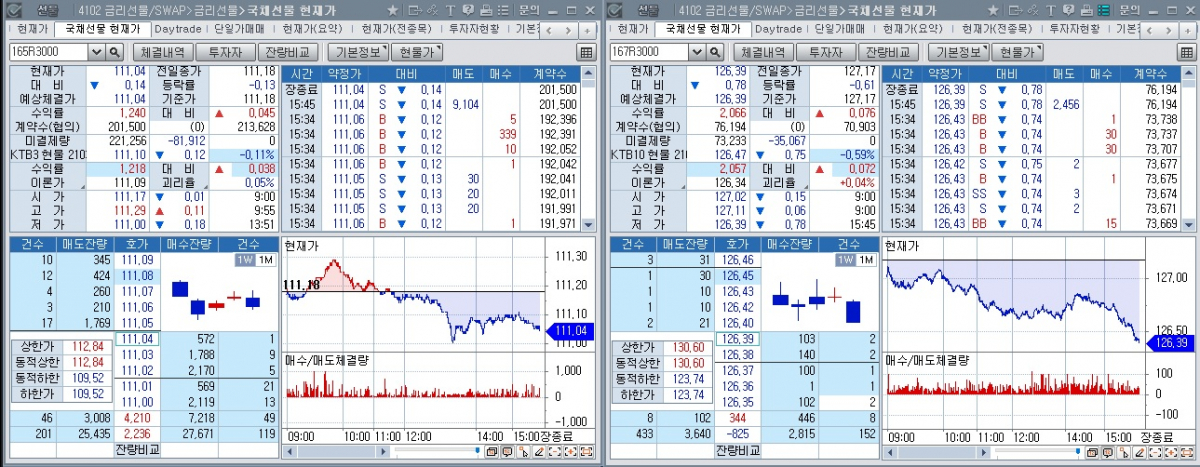
Task: Expand the 165R3000 code dropdown
Action: [97, 51]
